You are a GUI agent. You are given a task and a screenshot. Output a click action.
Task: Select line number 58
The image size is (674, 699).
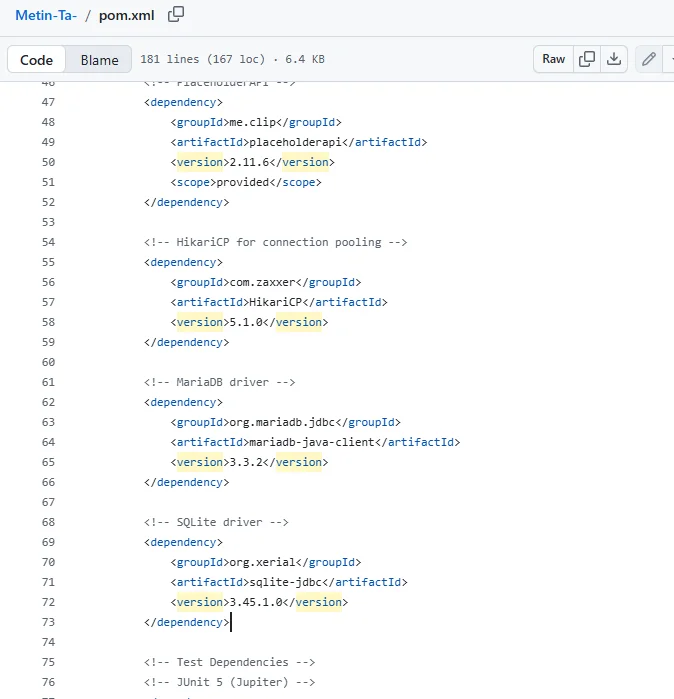coord(48,322)
